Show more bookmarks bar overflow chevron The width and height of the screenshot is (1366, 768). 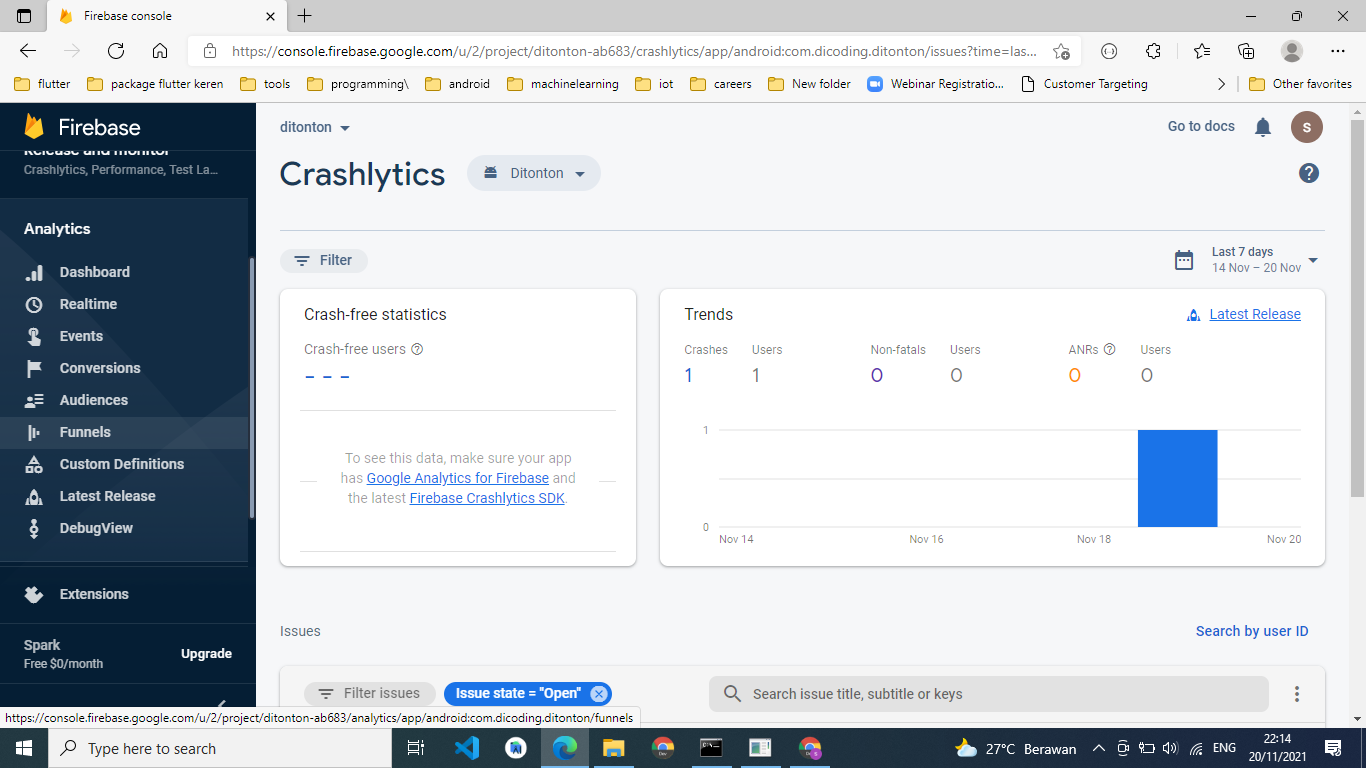click(x=1221, y=84)
